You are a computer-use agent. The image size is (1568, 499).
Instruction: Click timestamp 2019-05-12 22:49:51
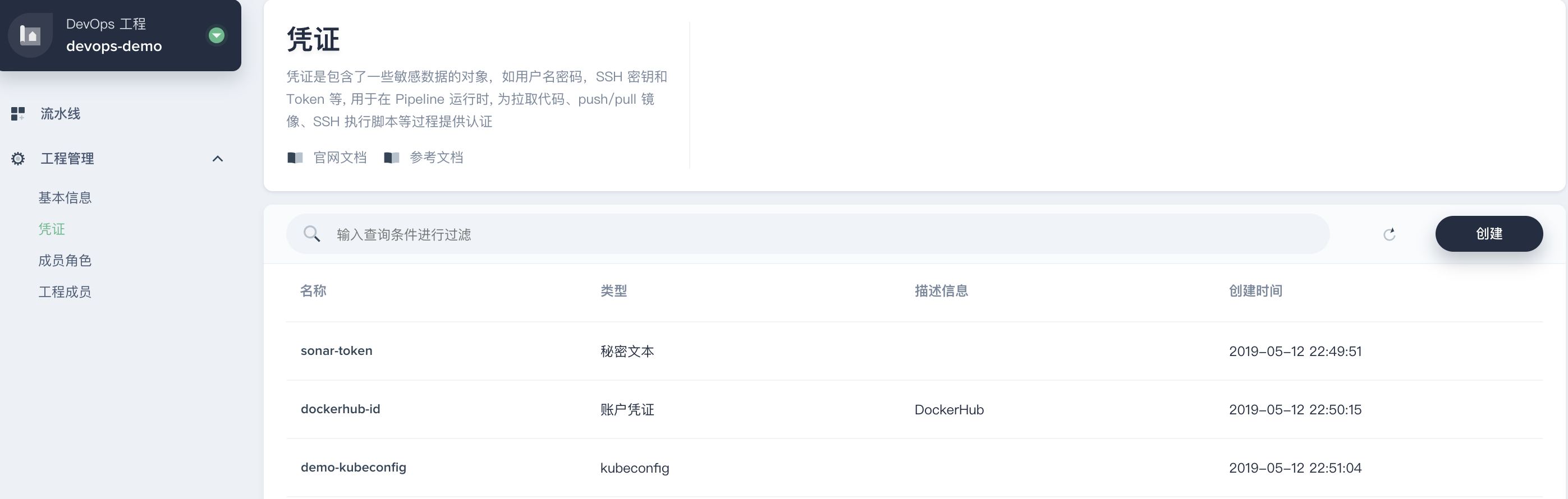(1295, 352)
